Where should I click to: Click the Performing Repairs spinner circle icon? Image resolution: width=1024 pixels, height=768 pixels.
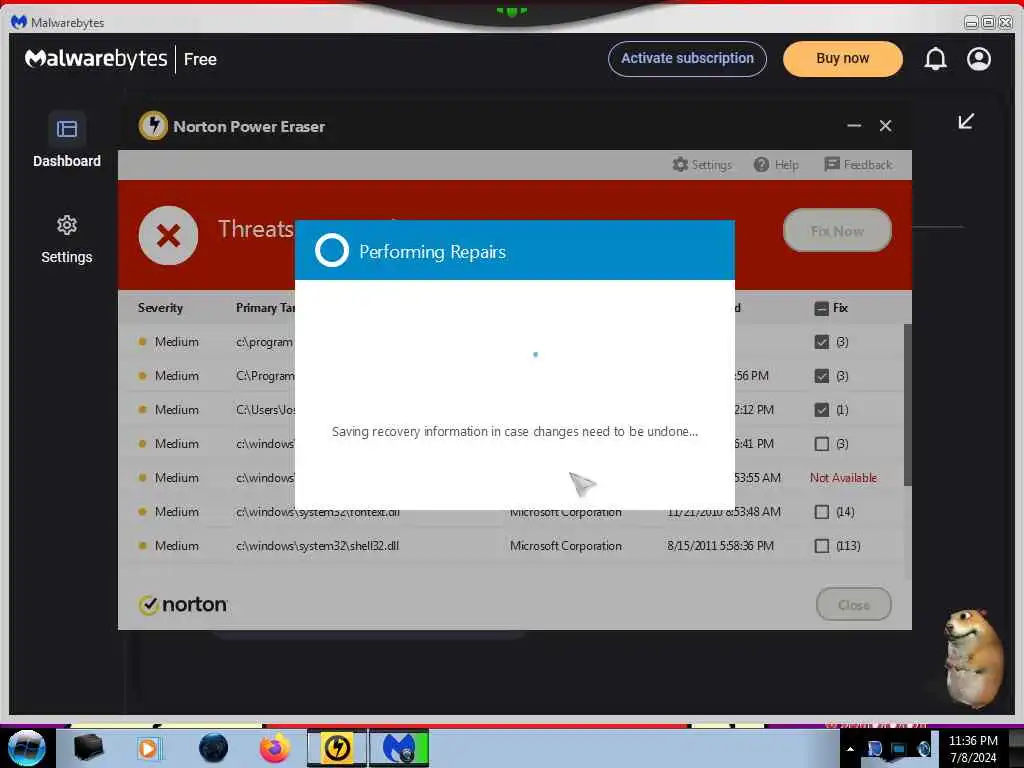[x=332, y=251]
